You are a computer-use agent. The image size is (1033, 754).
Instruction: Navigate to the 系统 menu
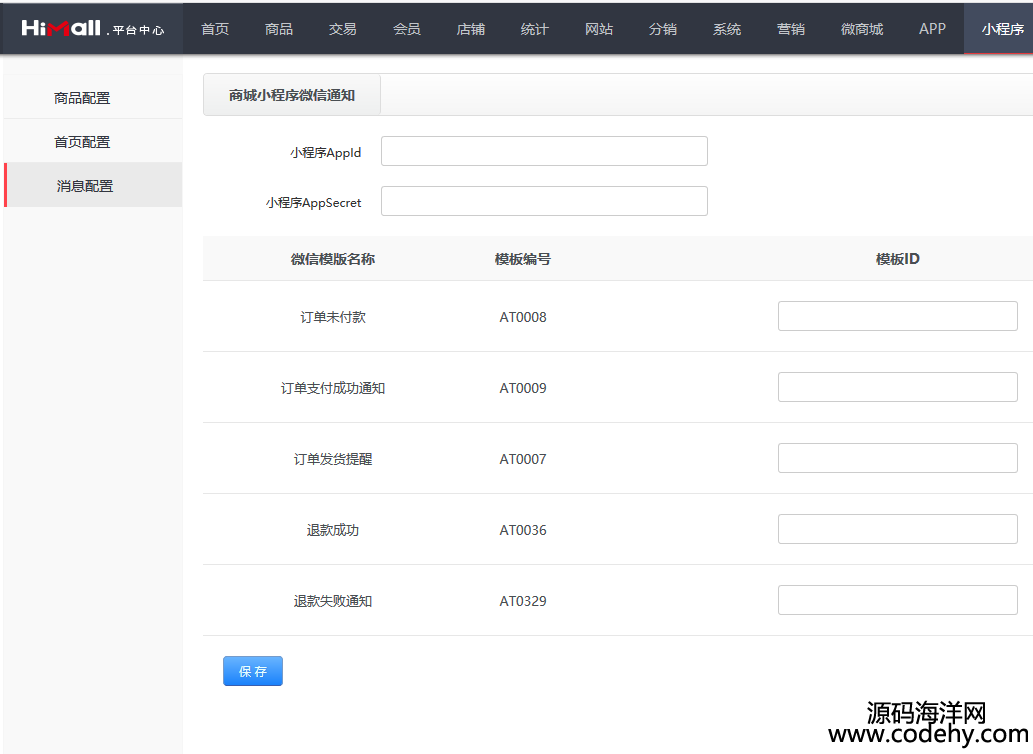(727, 29)
